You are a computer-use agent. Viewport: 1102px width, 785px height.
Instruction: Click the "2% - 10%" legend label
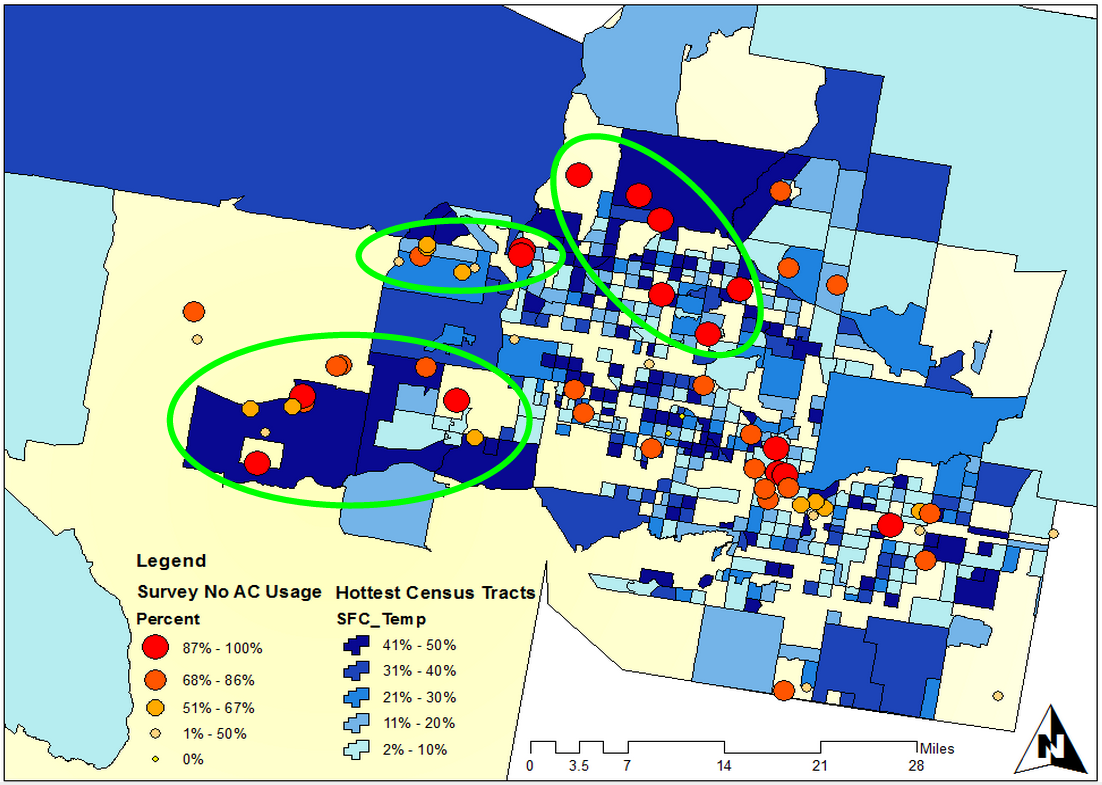point(416,750)
